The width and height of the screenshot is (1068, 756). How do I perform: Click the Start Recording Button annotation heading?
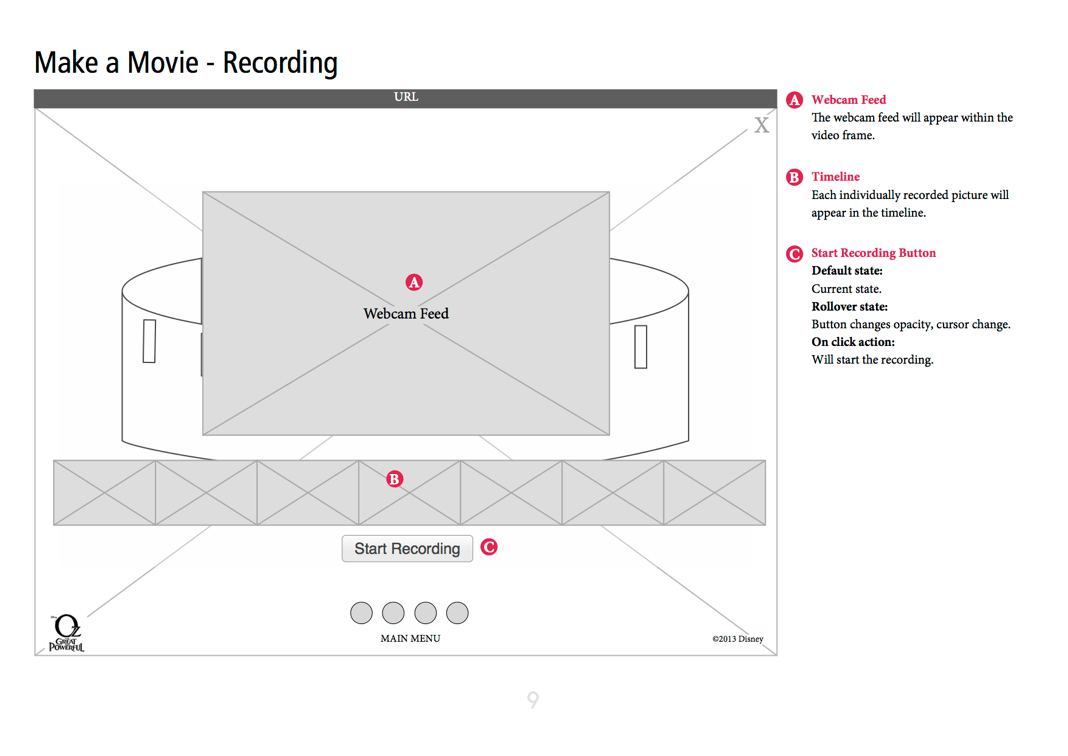click(873, 253)
